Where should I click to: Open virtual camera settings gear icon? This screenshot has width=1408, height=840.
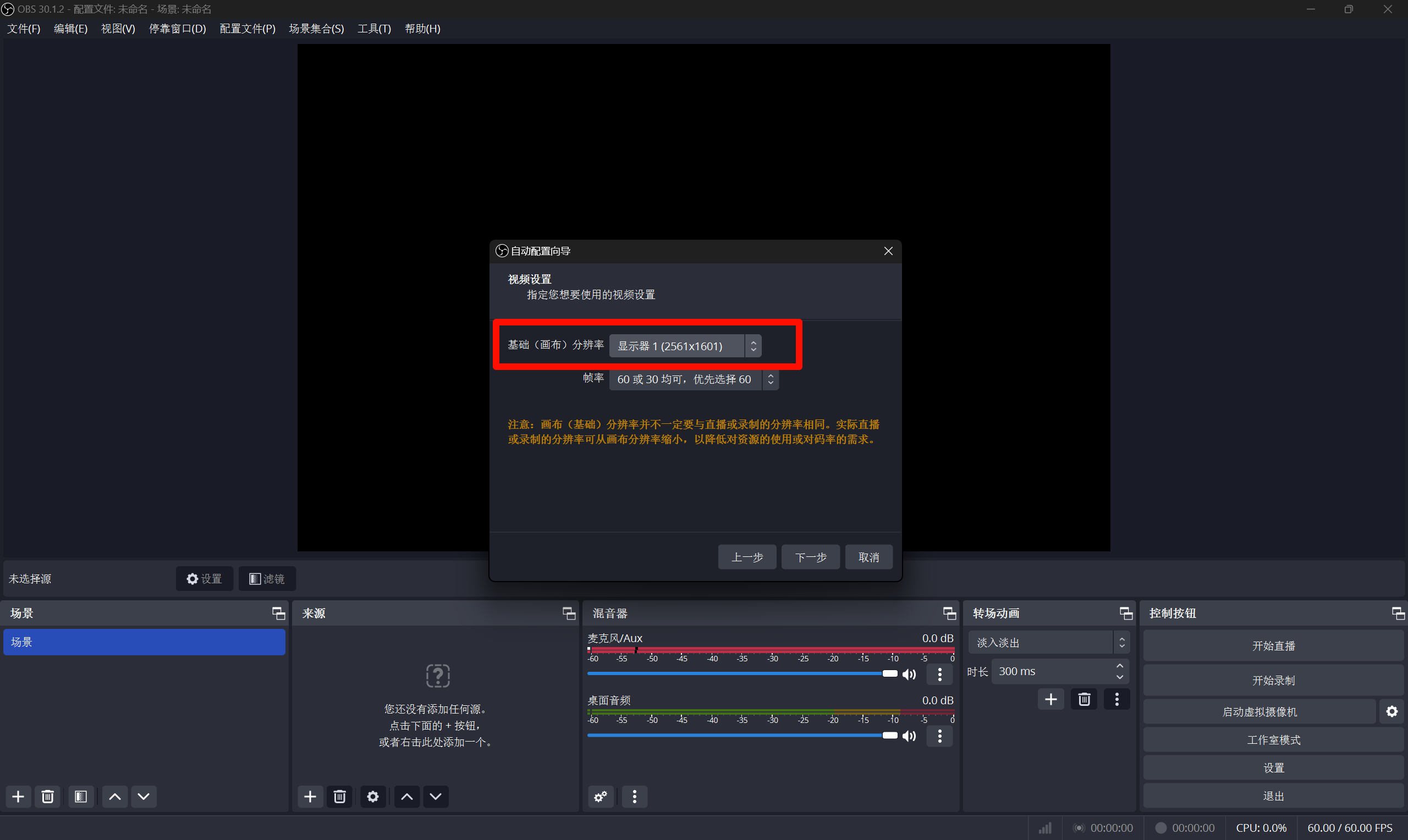click(x=1391, y=711)
